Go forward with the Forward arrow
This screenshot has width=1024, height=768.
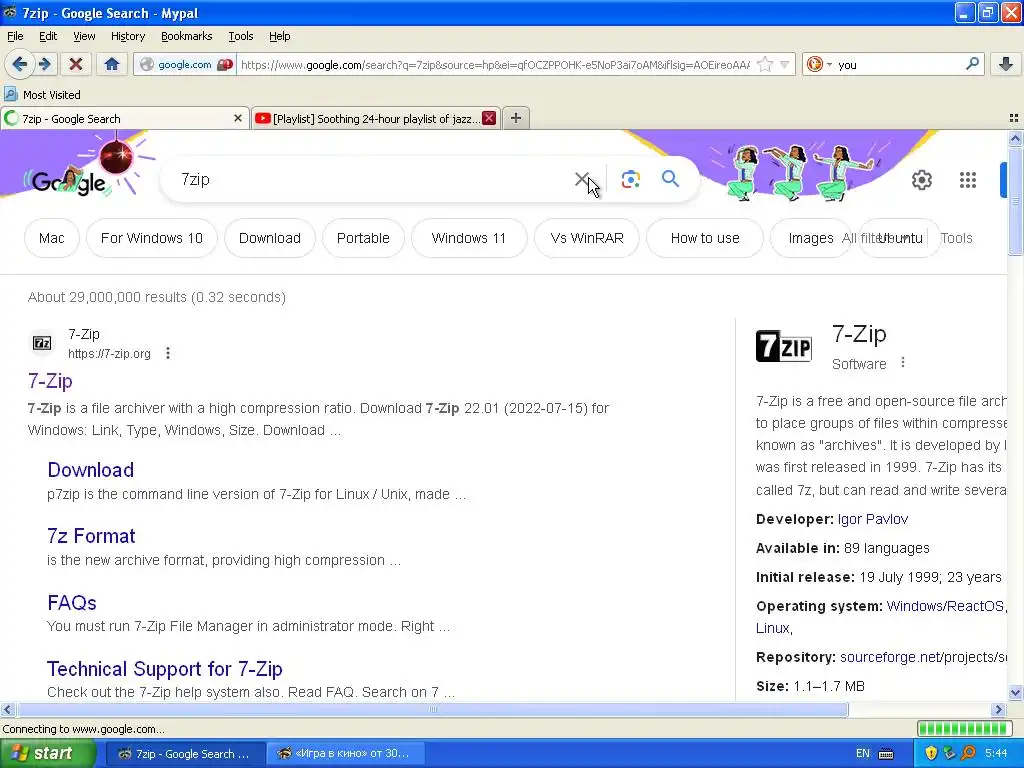[x=44, y=64]
